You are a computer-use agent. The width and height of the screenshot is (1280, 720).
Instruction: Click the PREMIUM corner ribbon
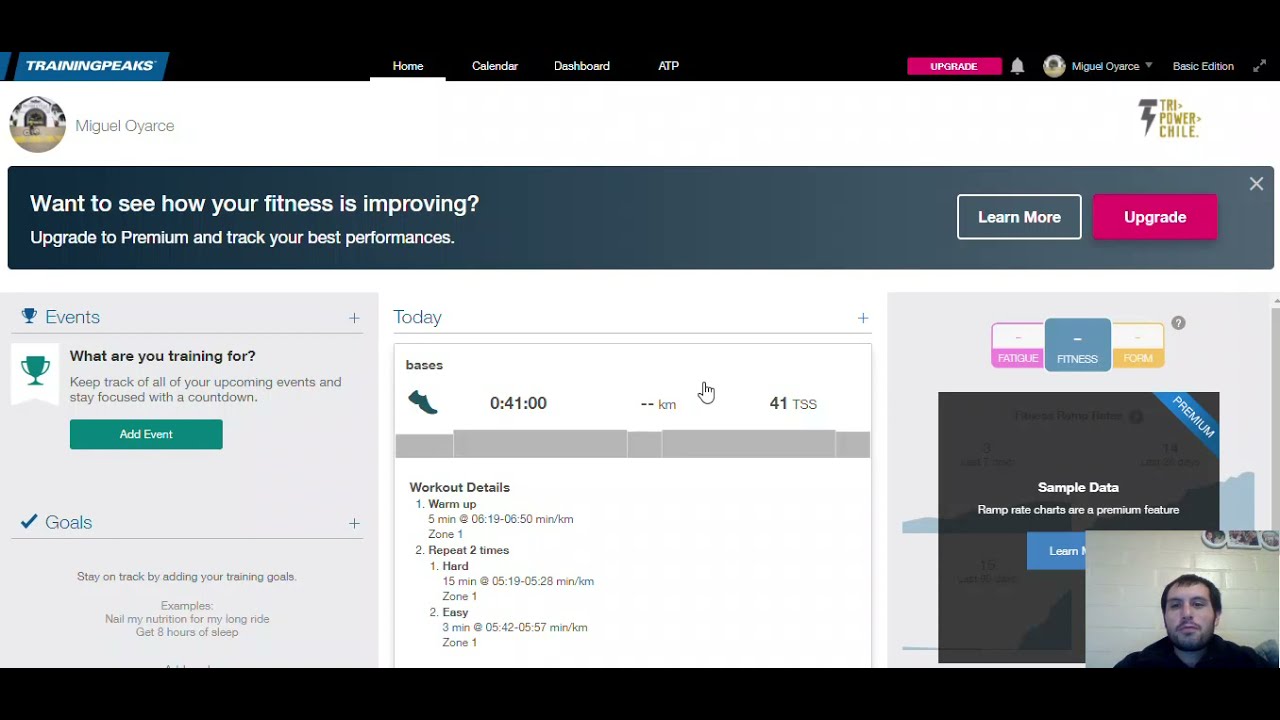click(1193, 417)
